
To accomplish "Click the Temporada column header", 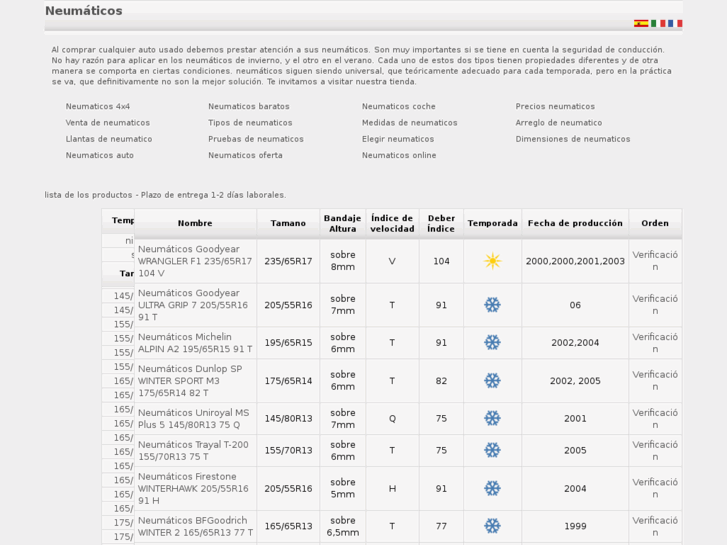I will (x=492, y=224).
